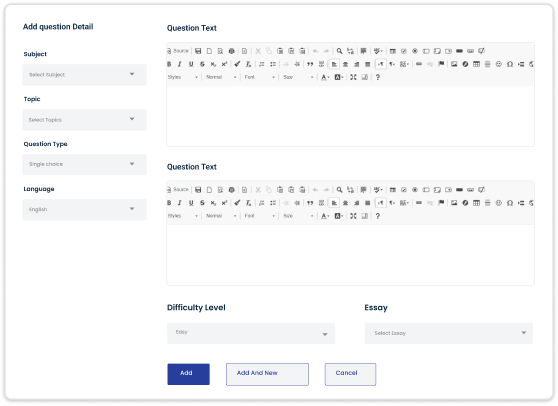Click Print icon in upper editor toolbar
This screenshot has height=406, width=558.
(x=231, y=51)
